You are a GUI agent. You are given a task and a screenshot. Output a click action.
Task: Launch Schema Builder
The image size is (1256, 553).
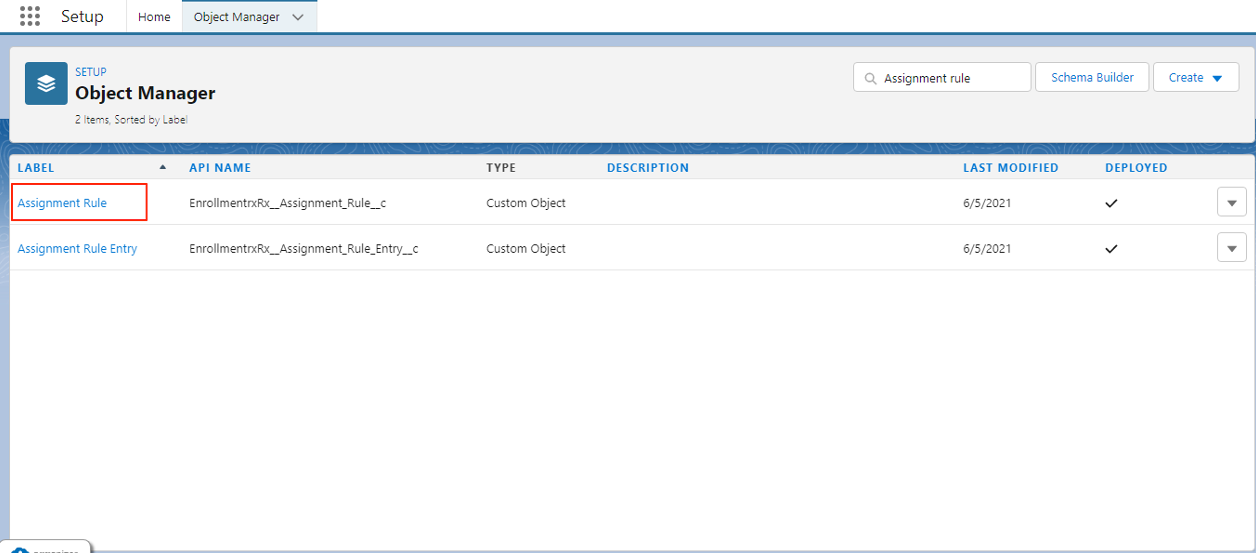point(1092,77)
